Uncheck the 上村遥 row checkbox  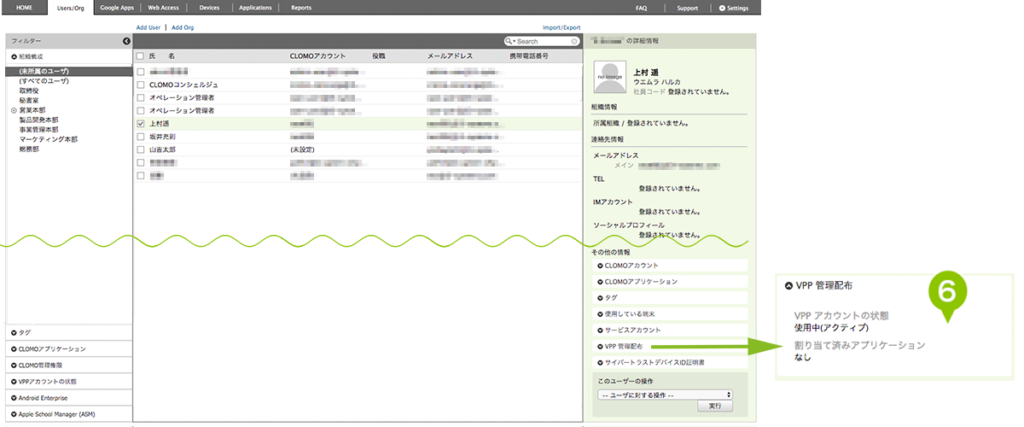(x=140, y=124)
